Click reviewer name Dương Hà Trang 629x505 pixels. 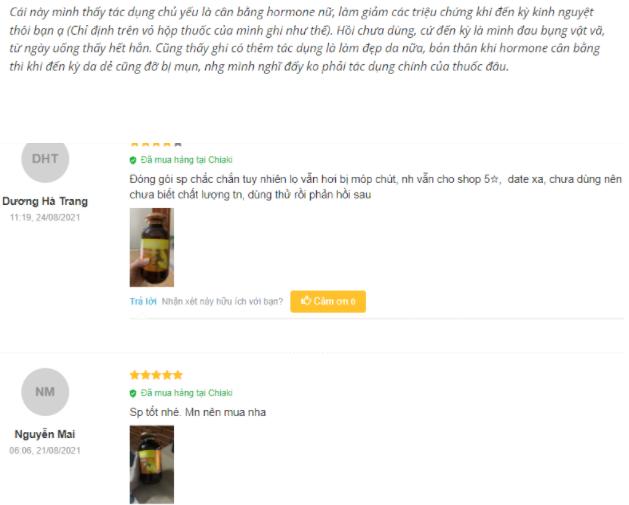[45, 201]
